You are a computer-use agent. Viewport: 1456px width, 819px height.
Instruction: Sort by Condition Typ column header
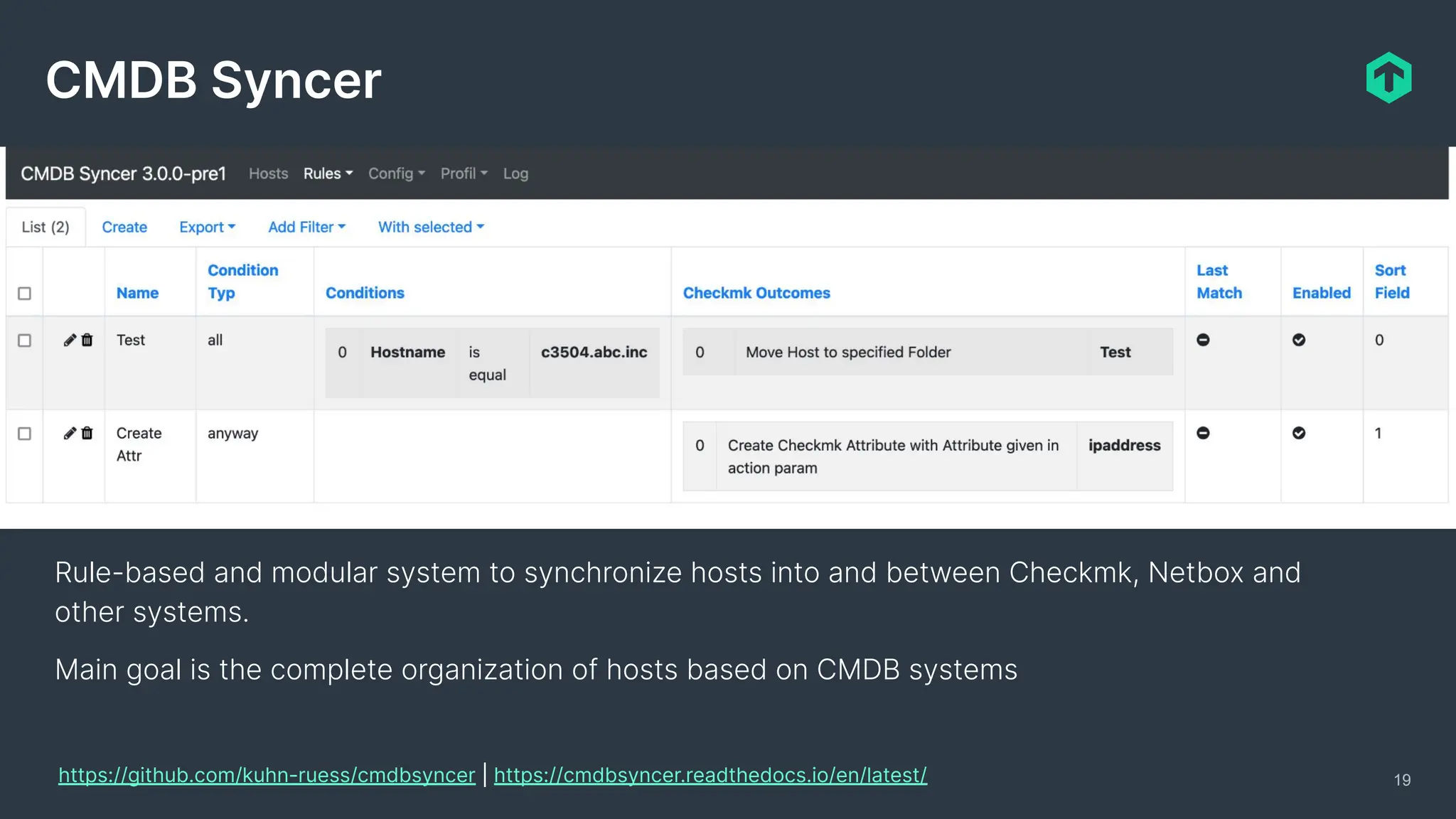coord(242,282)
